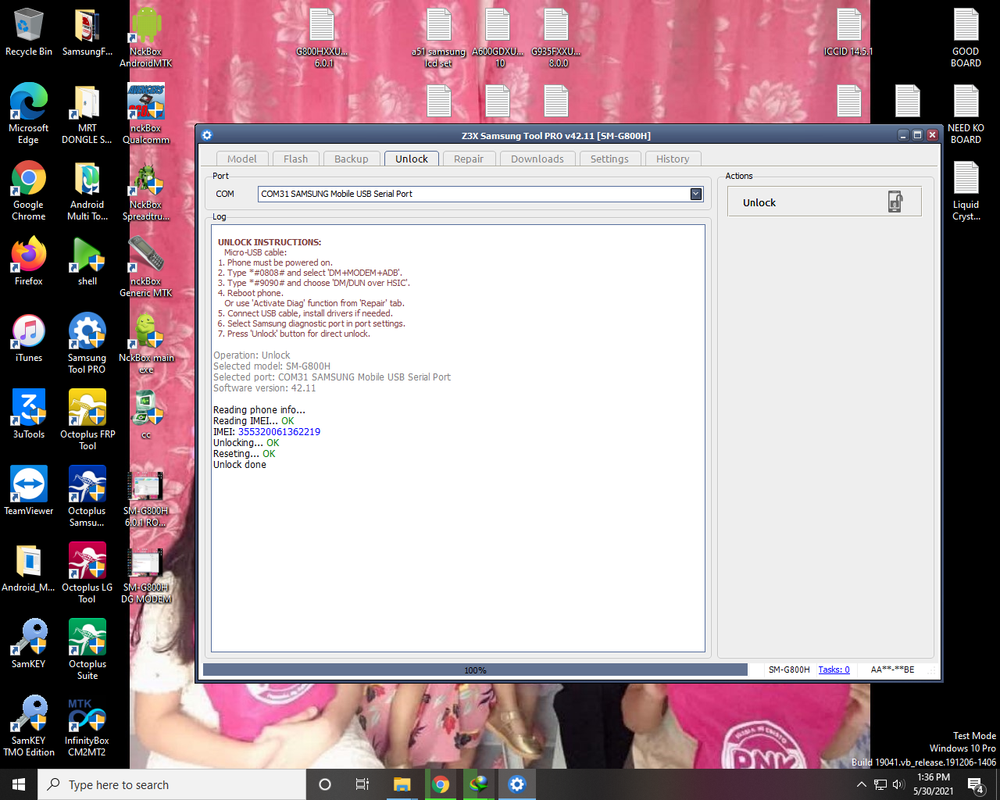Open the cc desktop icon

pos(145,415)
